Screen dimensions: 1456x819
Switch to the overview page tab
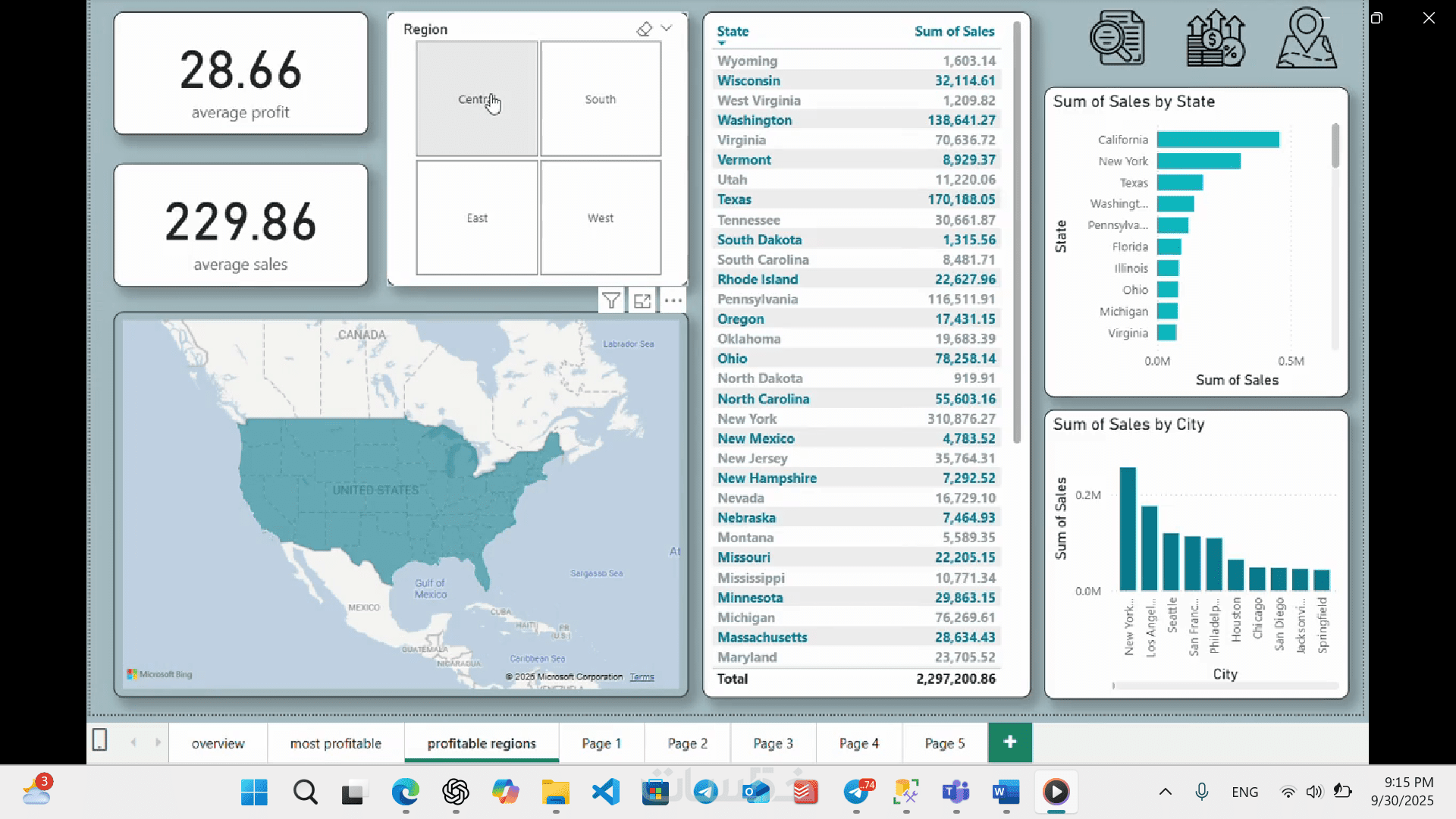coord(218,743)
